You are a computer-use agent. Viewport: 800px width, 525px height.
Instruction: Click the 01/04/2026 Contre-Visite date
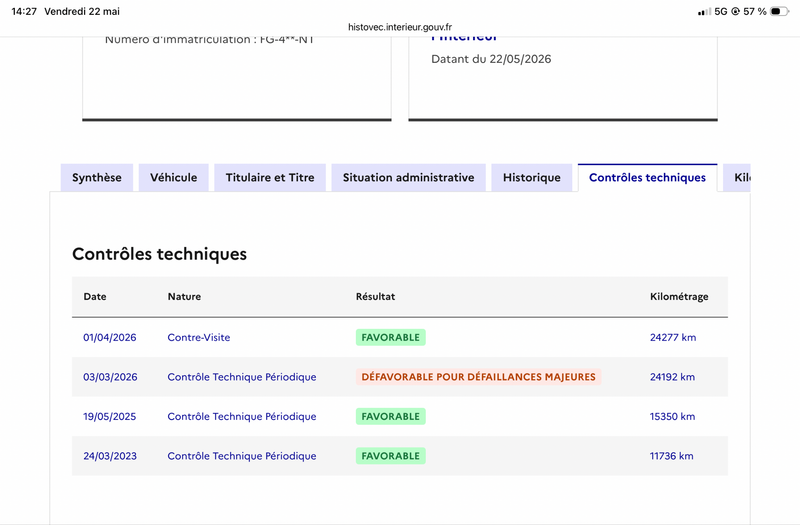[x=110, y=337]
